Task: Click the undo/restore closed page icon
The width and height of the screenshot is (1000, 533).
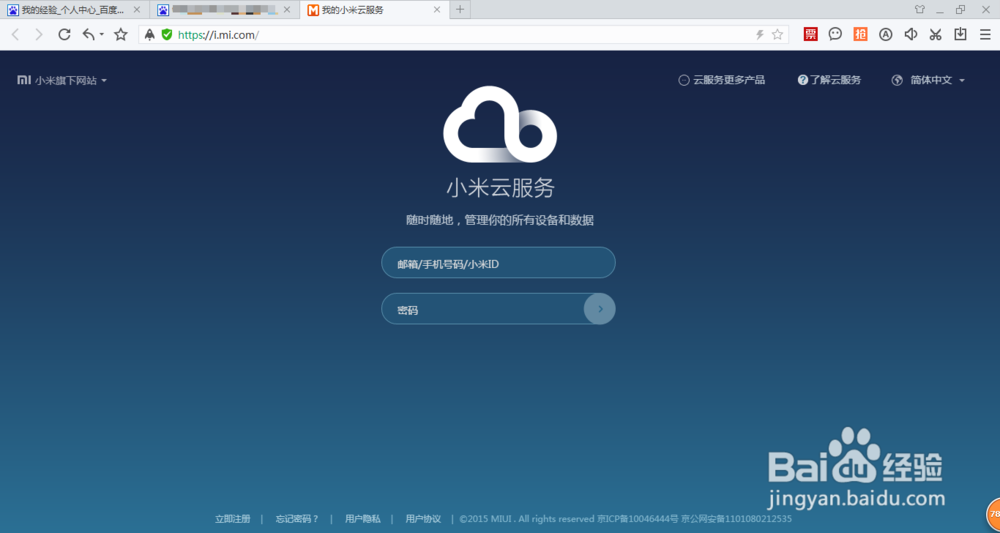Action: pyautogui.click(x=89, y=34)
